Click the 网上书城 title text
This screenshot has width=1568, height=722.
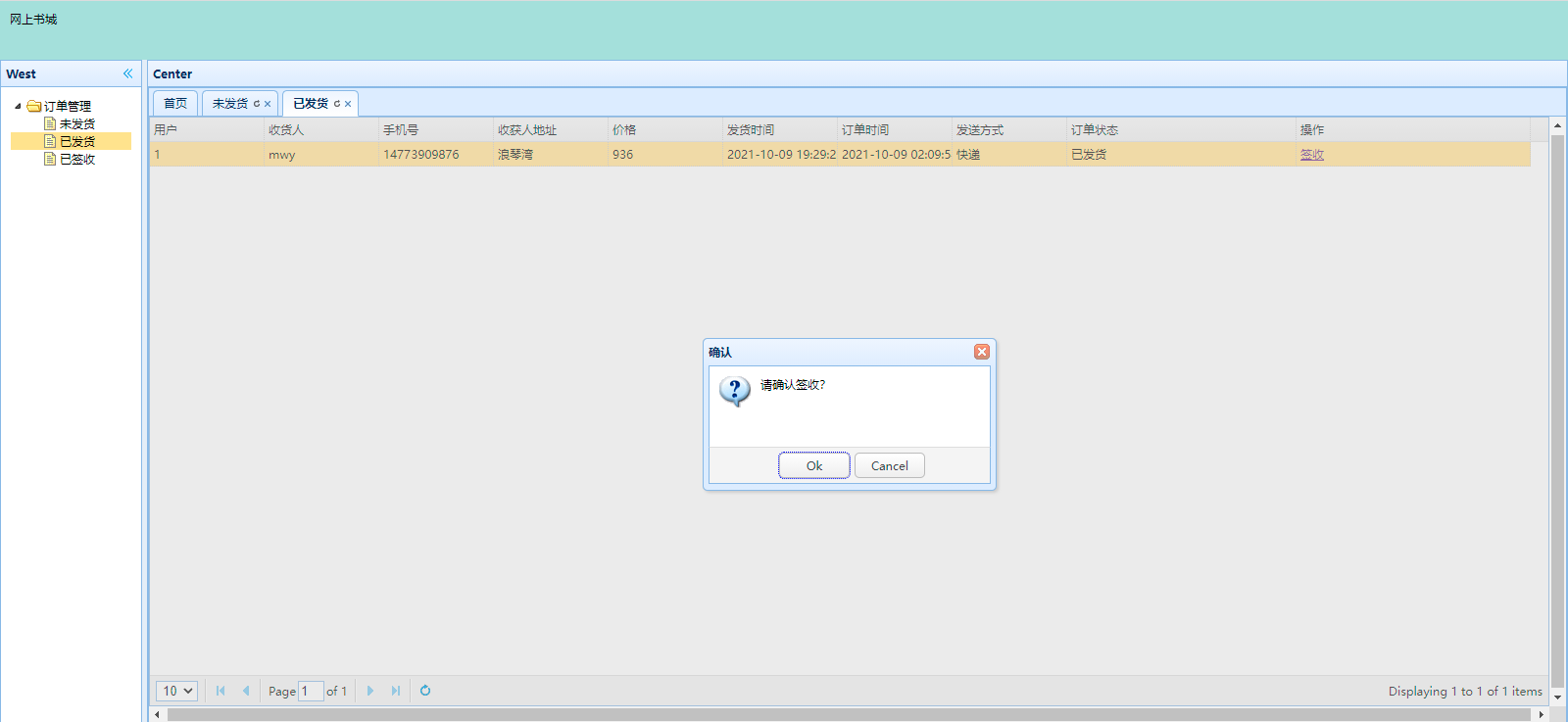tap(33, 20)
